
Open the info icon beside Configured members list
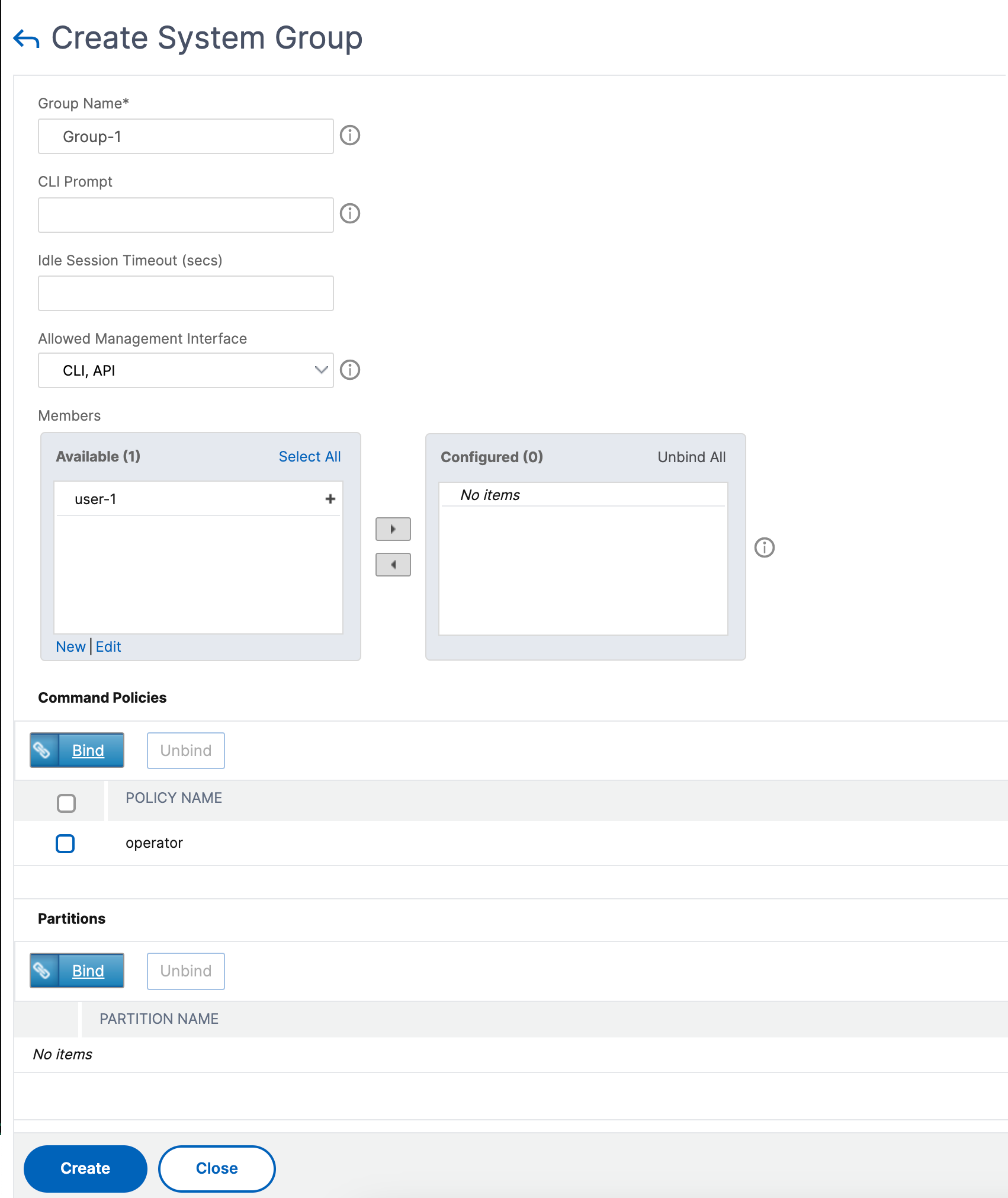point(765,547)
